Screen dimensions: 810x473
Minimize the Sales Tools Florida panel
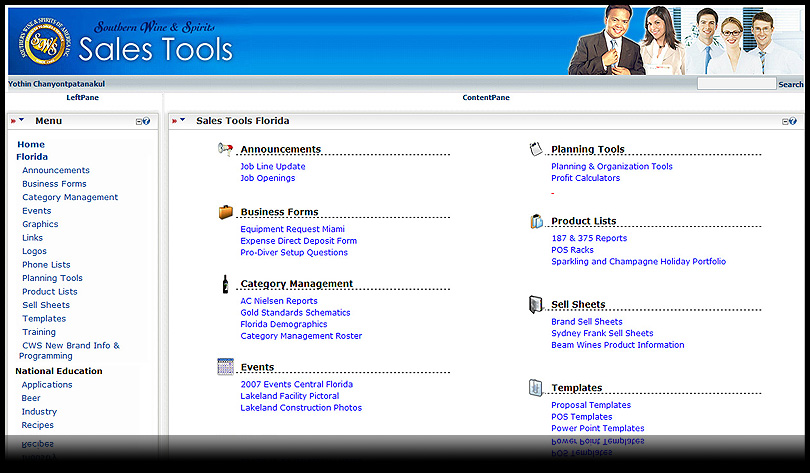click(x=785, y=122)
